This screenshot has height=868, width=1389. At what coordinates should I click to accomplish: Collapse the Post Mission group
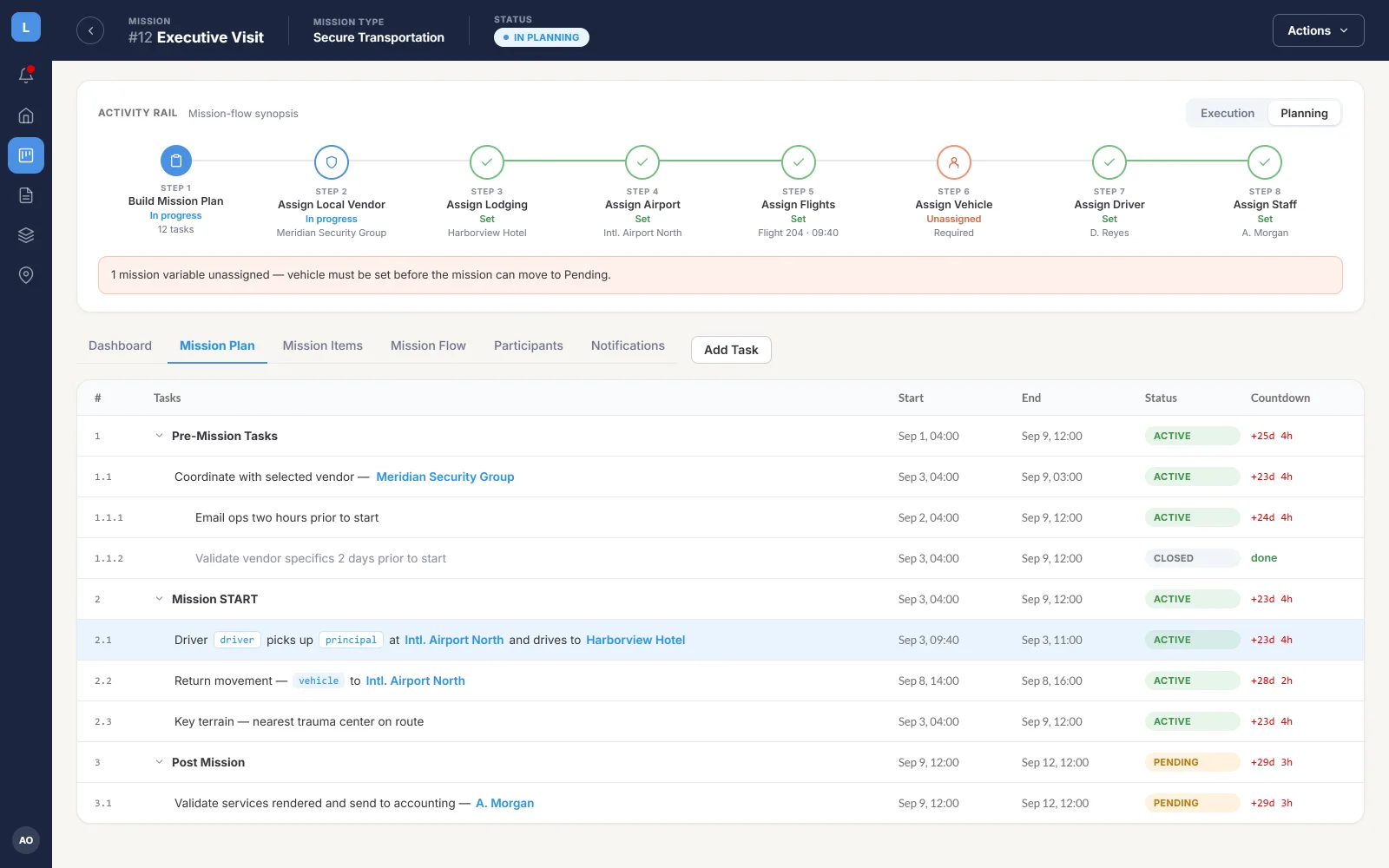[159, 762]
